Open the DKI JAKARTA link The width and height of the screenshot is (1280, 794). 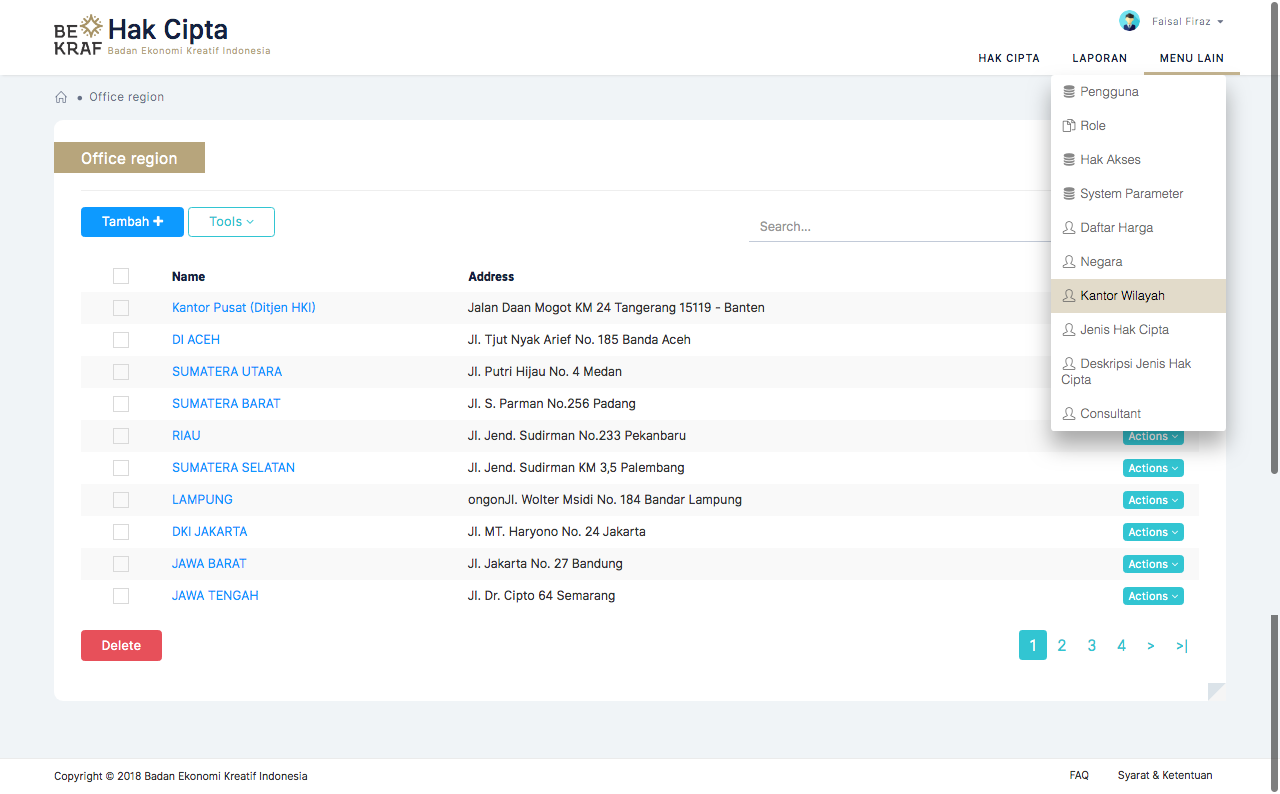pos(210,532)
